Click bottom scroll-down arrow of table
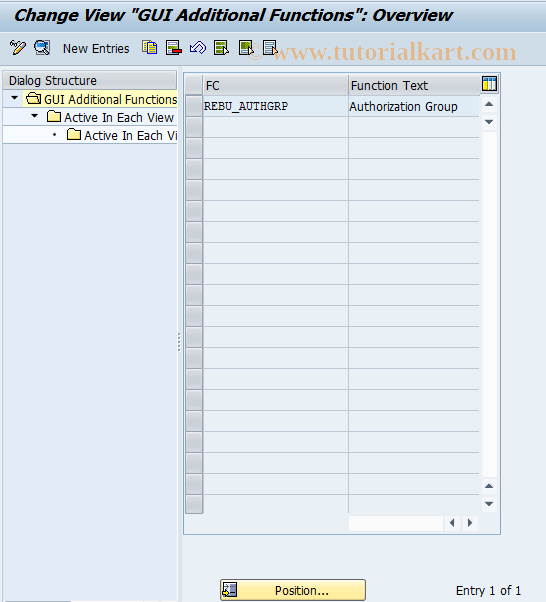This screenshot has width=546, height=602. pyautogui.click(x=489, y=504)
